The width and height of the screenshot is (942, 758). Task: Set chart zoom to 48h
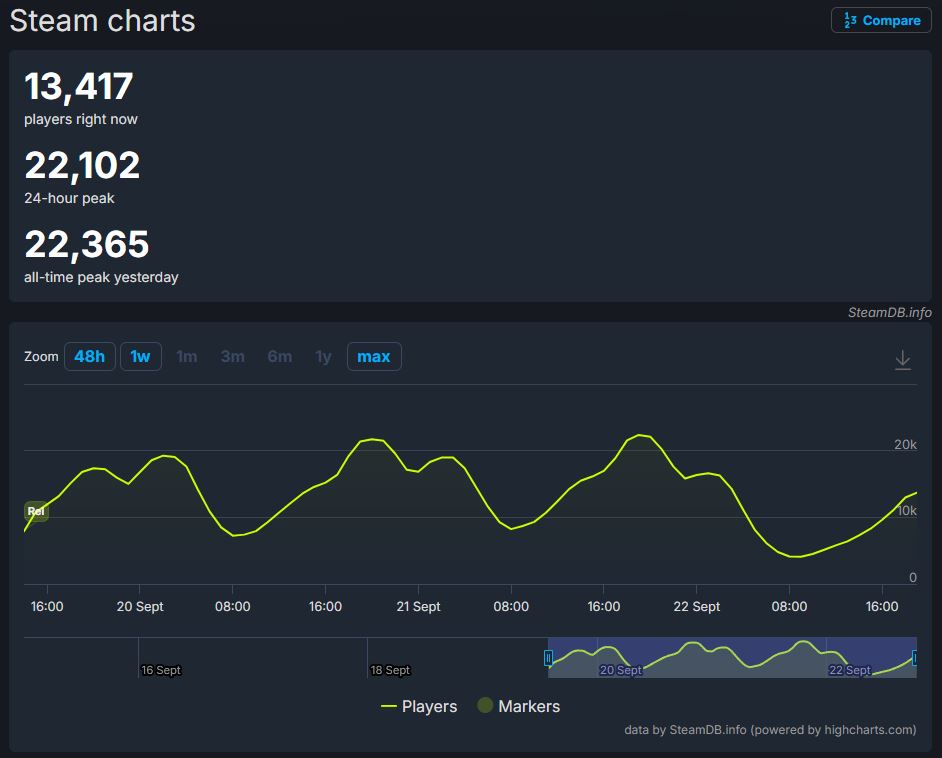click(x=90, y=357)
